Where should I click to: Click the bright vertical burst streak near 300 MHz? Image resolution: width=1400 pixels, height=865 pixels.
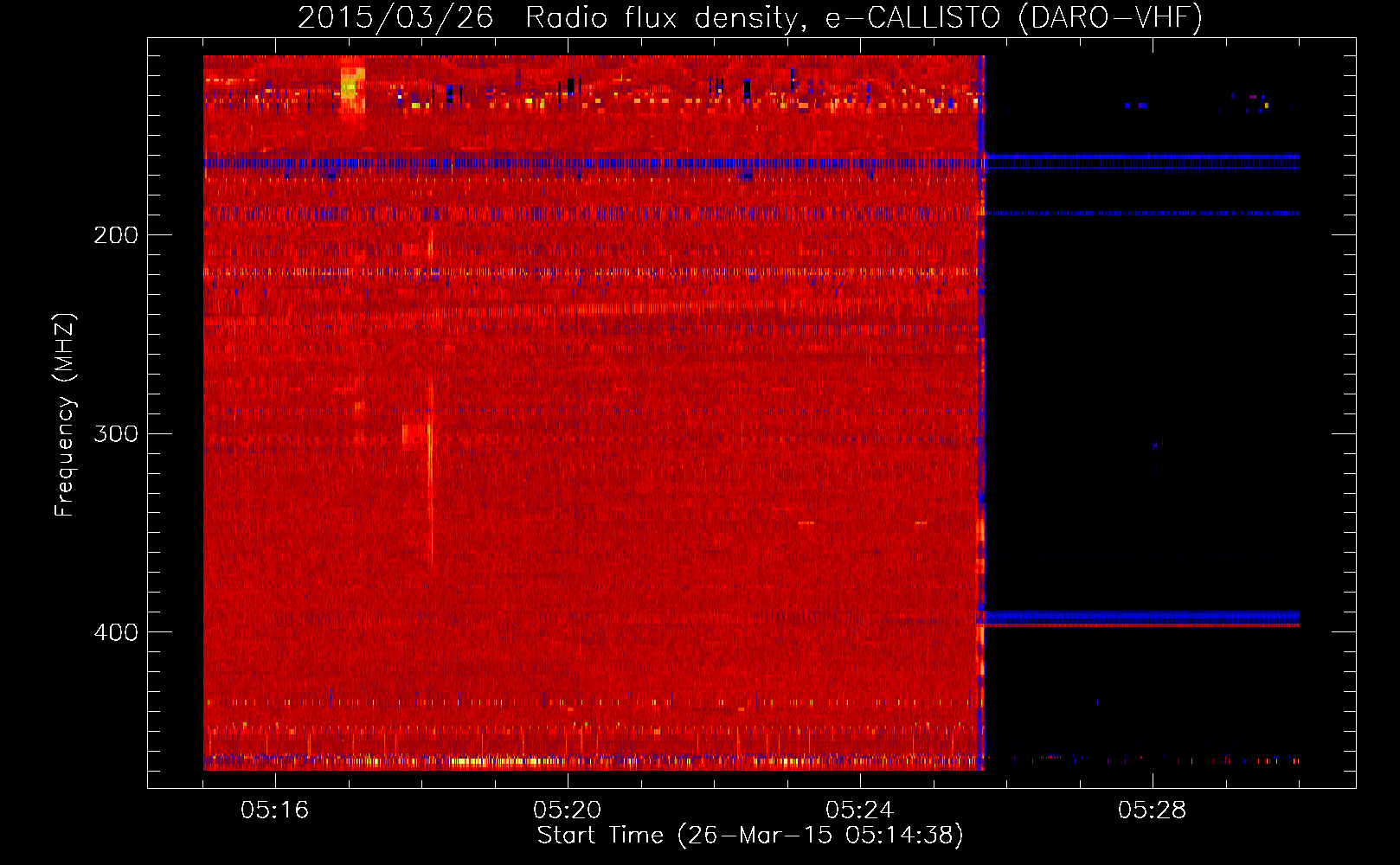[430, 471]
